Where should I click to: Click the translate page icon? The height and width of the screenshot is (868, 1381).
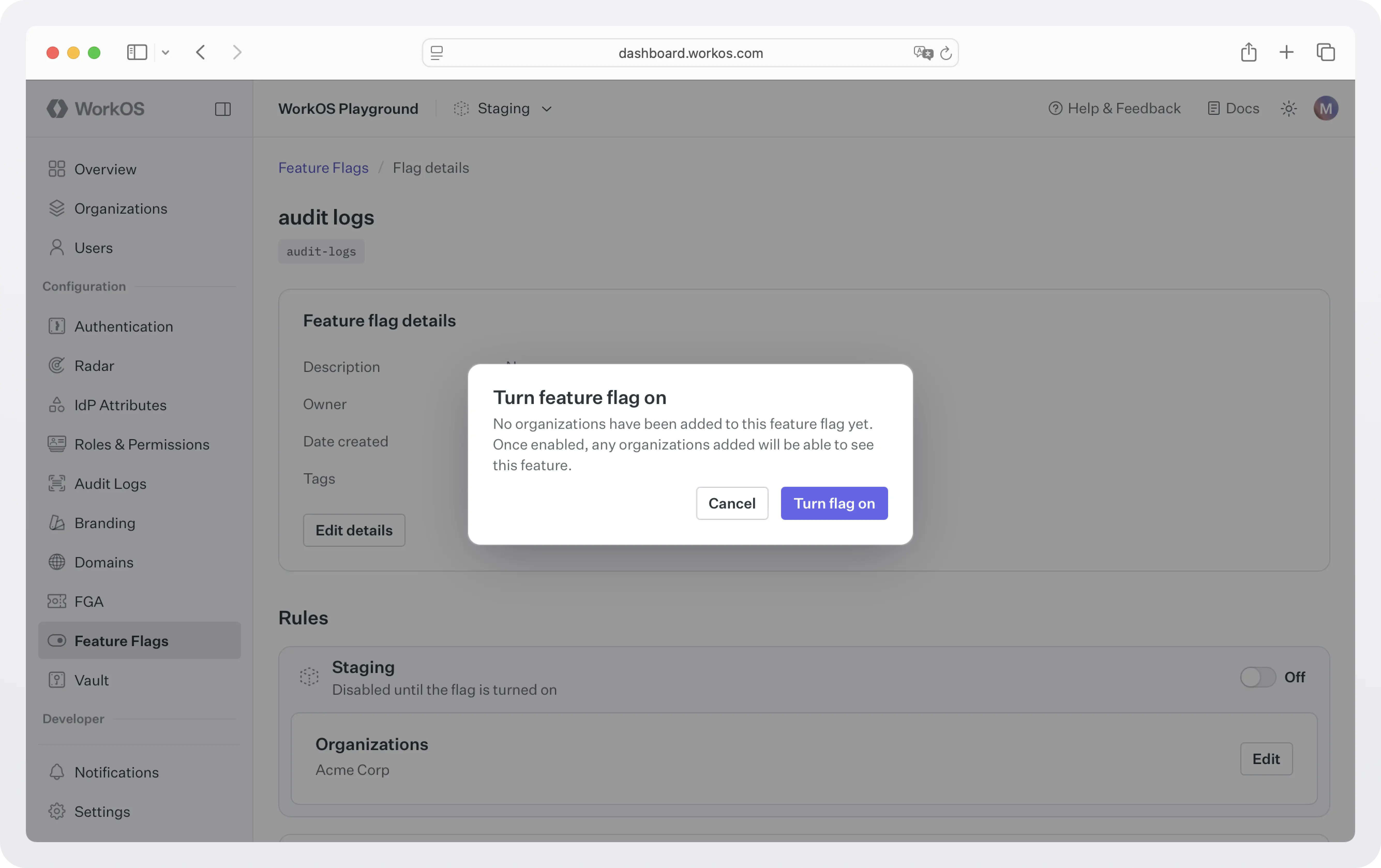tap(923, 53)
